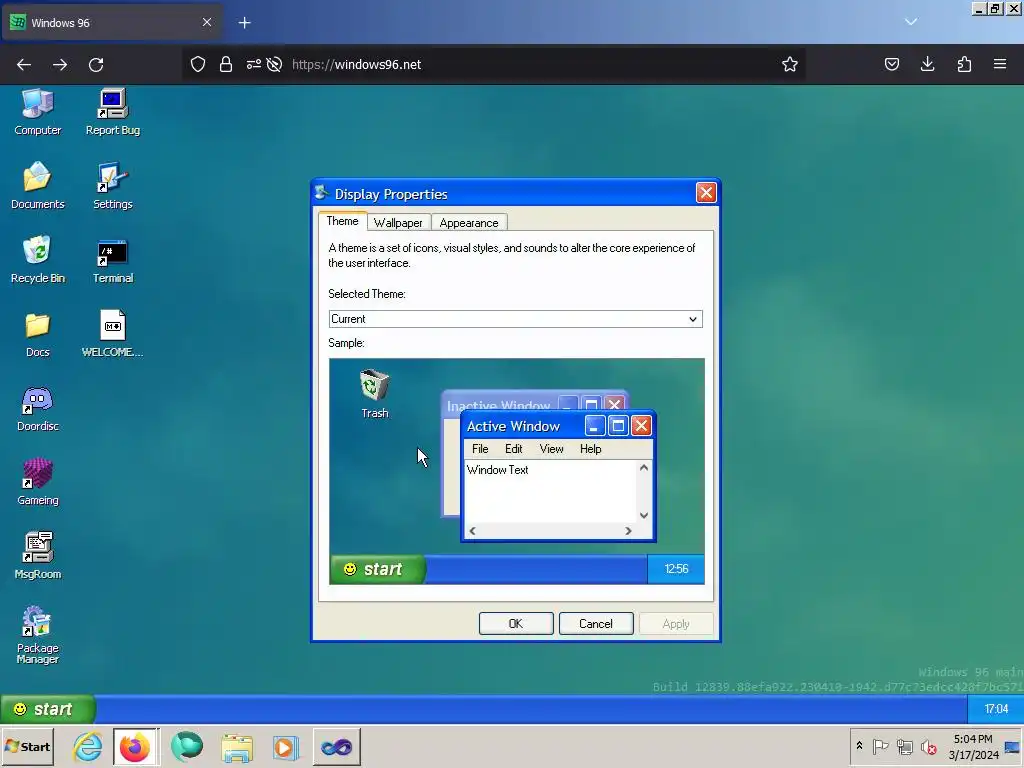Reload the current page

click(96, 65)
